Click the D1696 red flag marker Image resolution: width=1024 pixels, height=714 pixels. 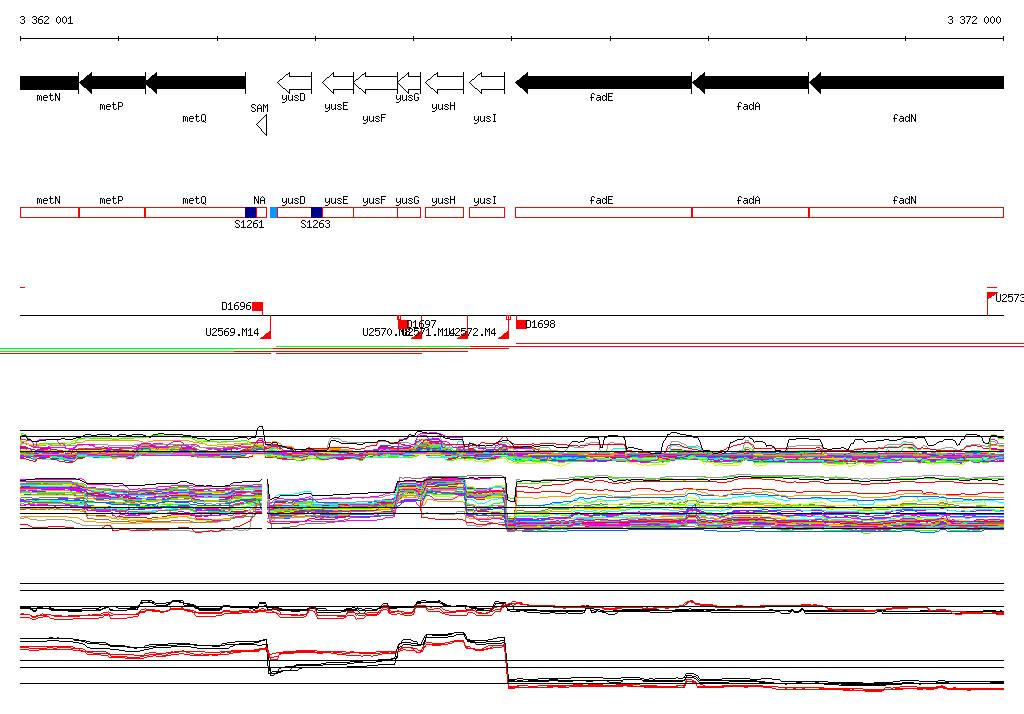click(258, 306)
